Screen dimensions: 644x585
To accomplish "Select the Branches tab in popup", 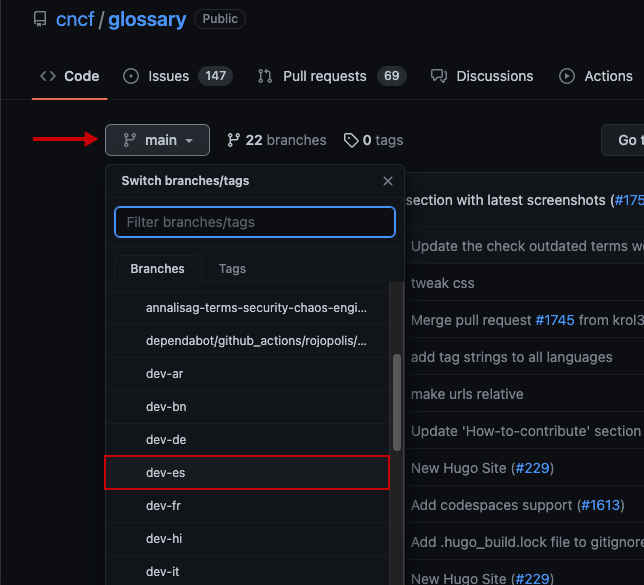I will [157, 269].
